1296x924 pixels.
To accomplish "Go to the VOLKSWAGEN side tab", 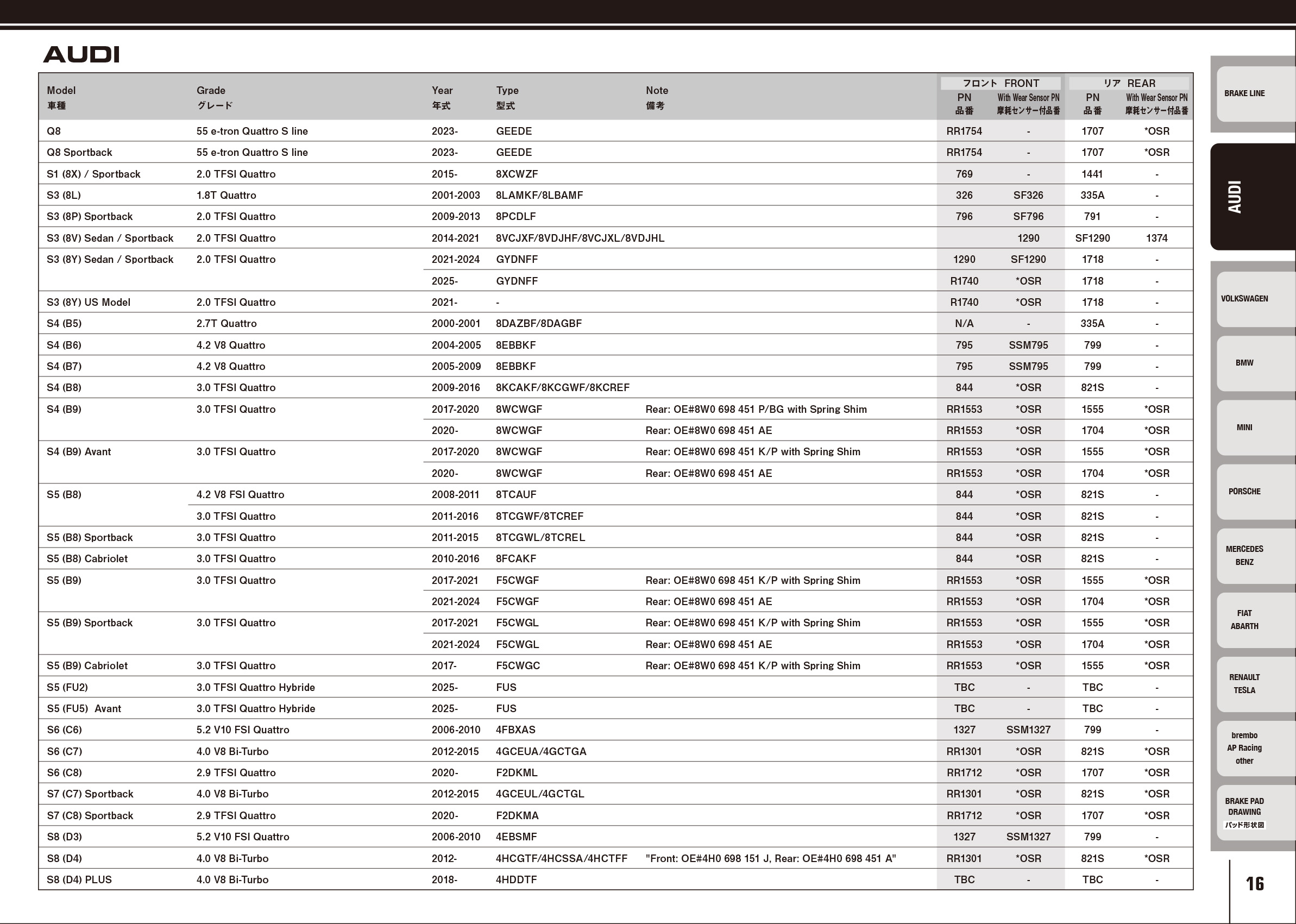I will point(1256,299).
